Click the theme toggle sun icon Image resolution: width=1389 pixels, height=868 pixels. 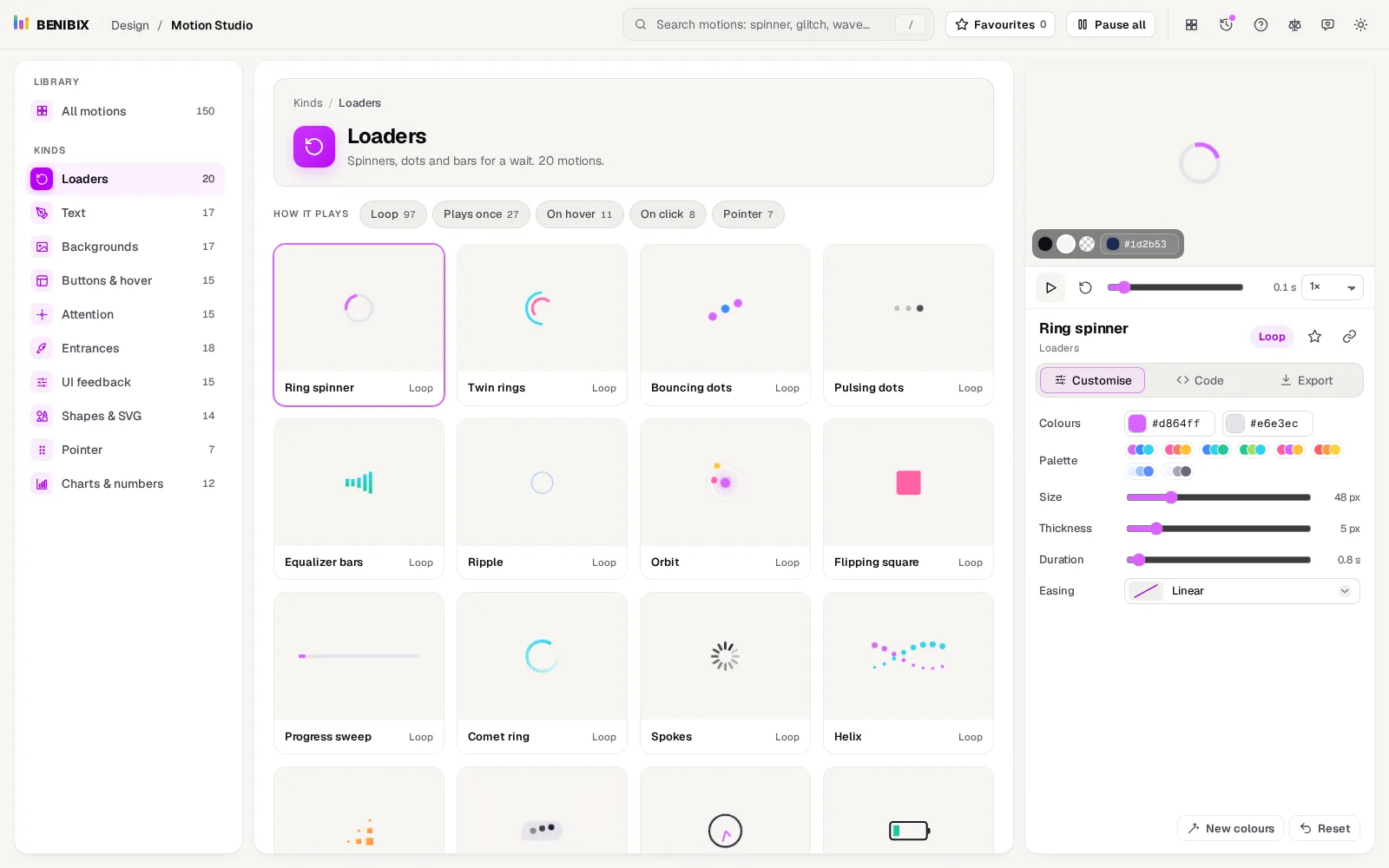pyautogui.click(x=1360, y=24)
